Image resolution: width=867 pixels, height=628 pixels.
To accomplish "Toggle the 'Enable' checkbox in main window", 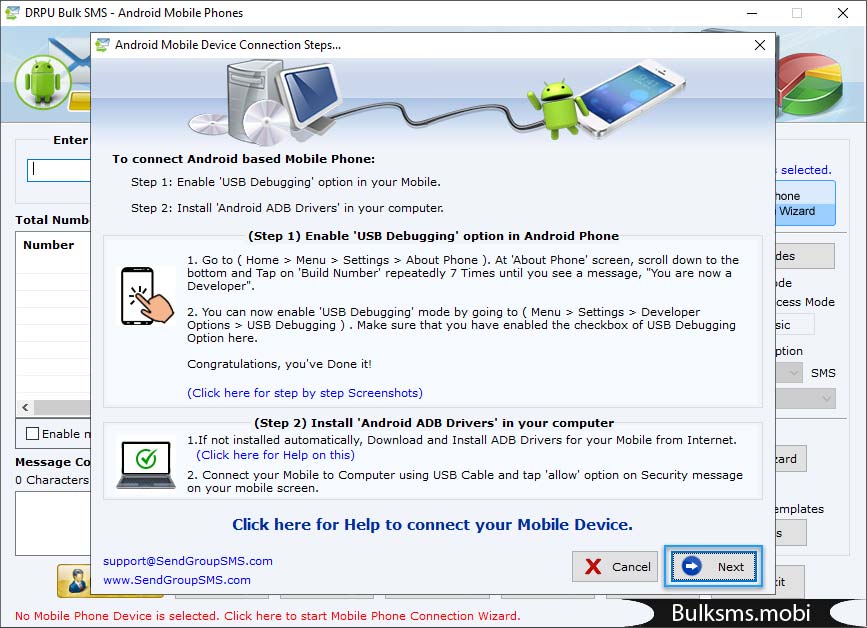I will 32,433.
